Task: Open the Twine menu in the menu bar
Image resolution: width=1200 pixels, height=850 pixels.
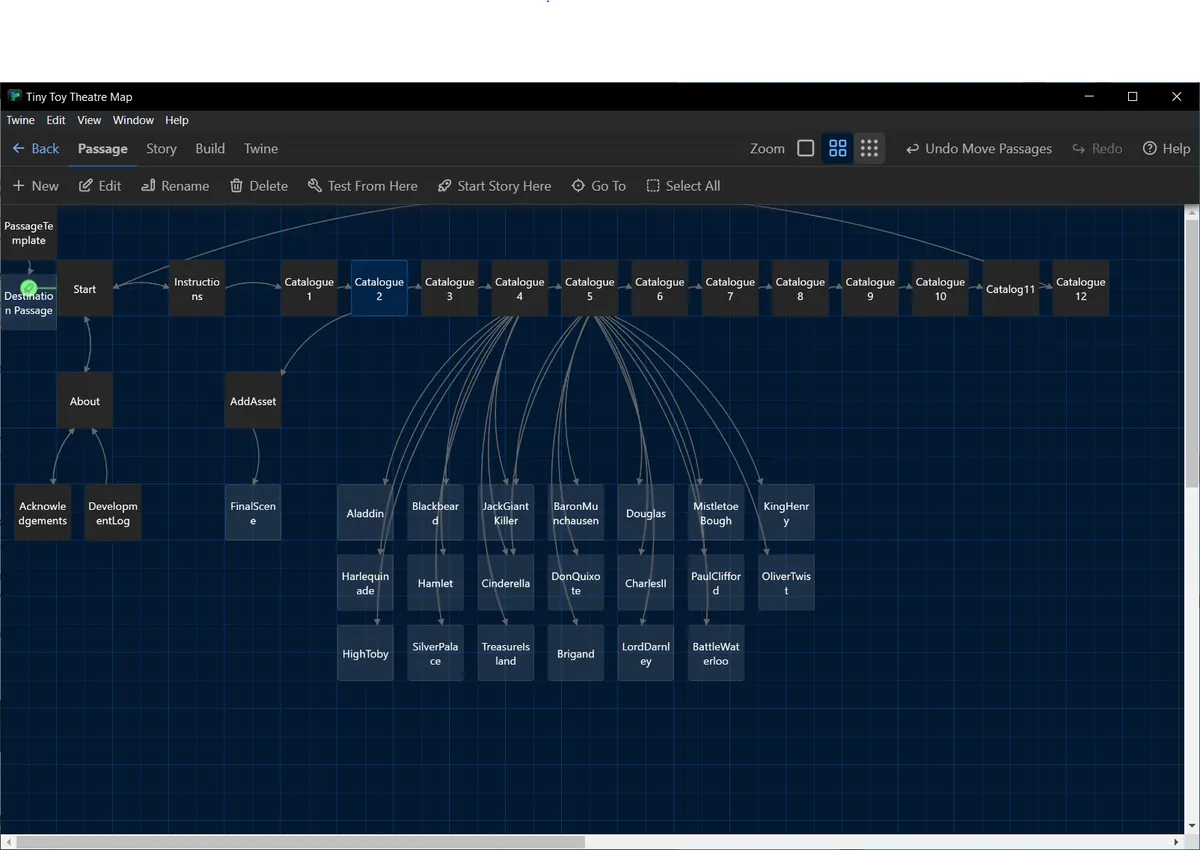Action: coord(20,120)
